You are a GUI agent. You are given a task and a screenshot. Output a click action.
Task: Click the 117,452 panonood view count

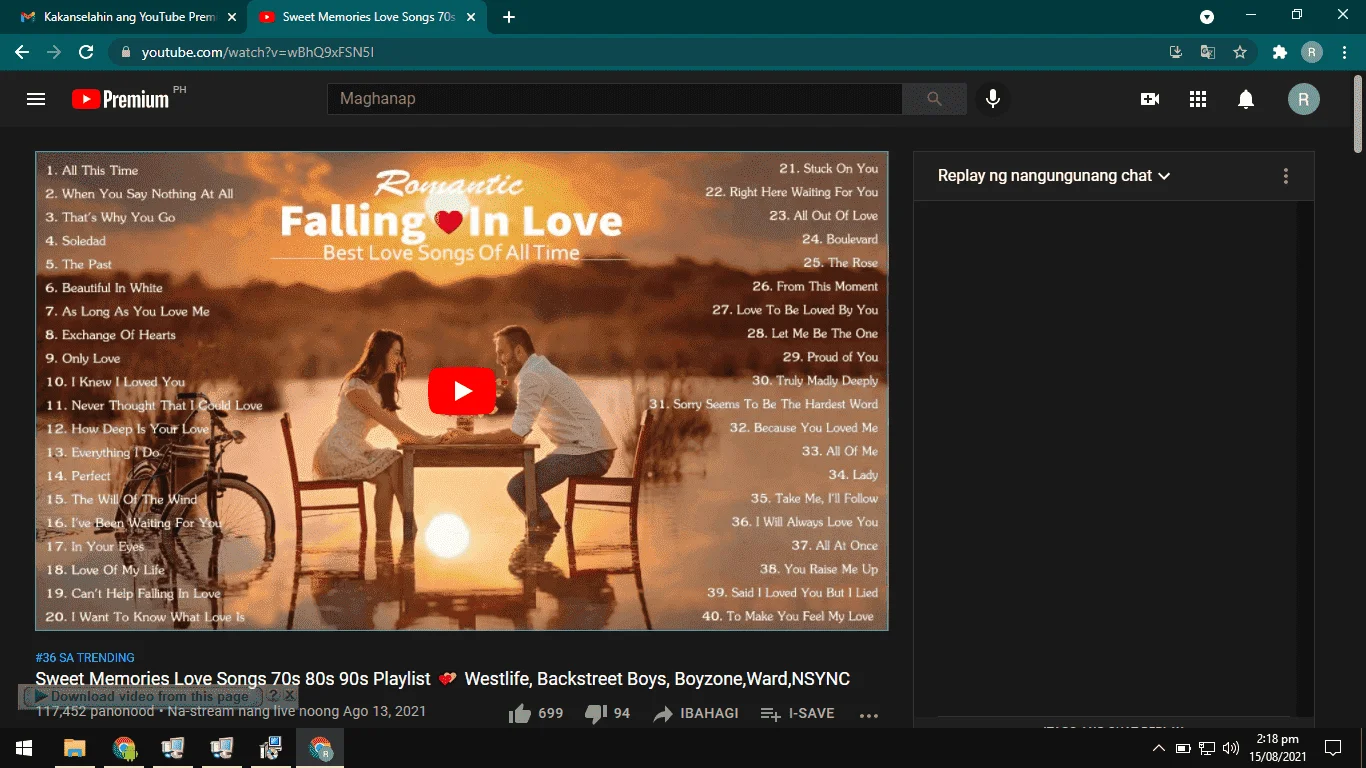coord(95,711)
